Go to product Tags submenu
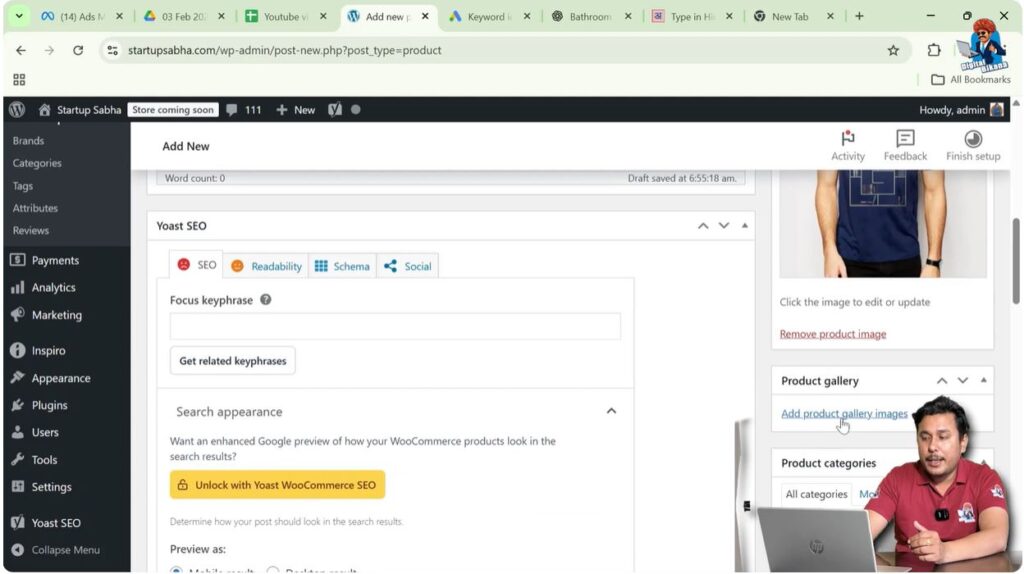The image size is (1024, 574). 22,185
